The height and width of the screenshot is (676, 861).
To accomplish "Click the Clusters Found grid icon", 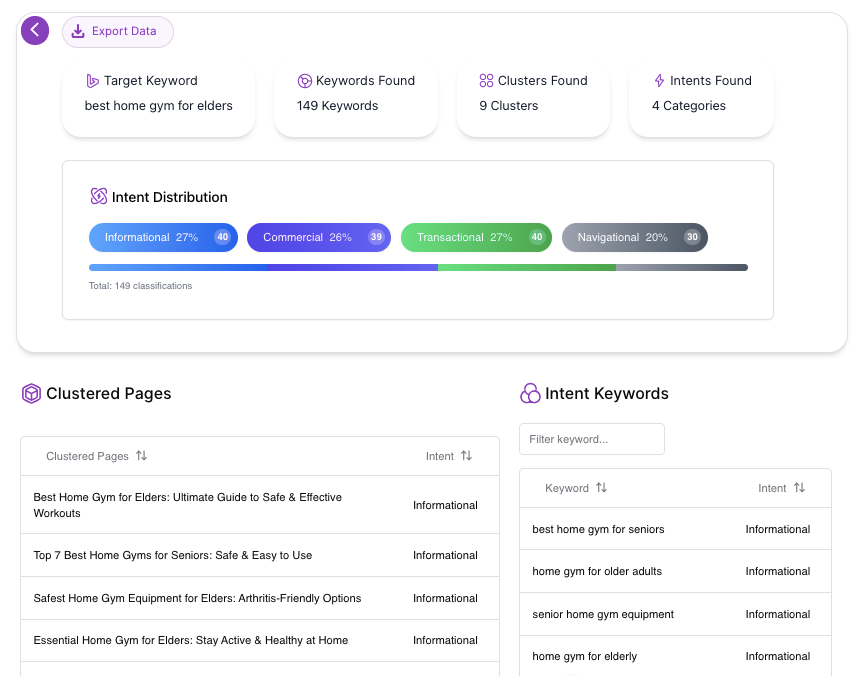I will (x=486, y=81).
